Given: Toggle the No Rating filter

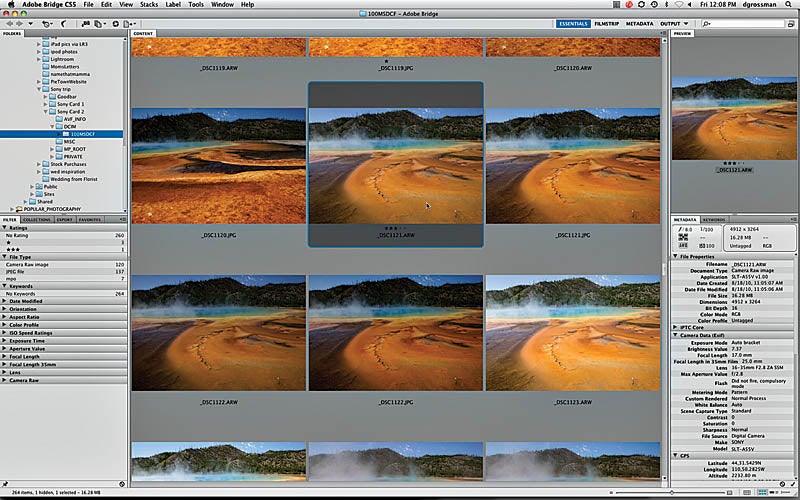Looking at the screenshot, I should pos(64,236).
